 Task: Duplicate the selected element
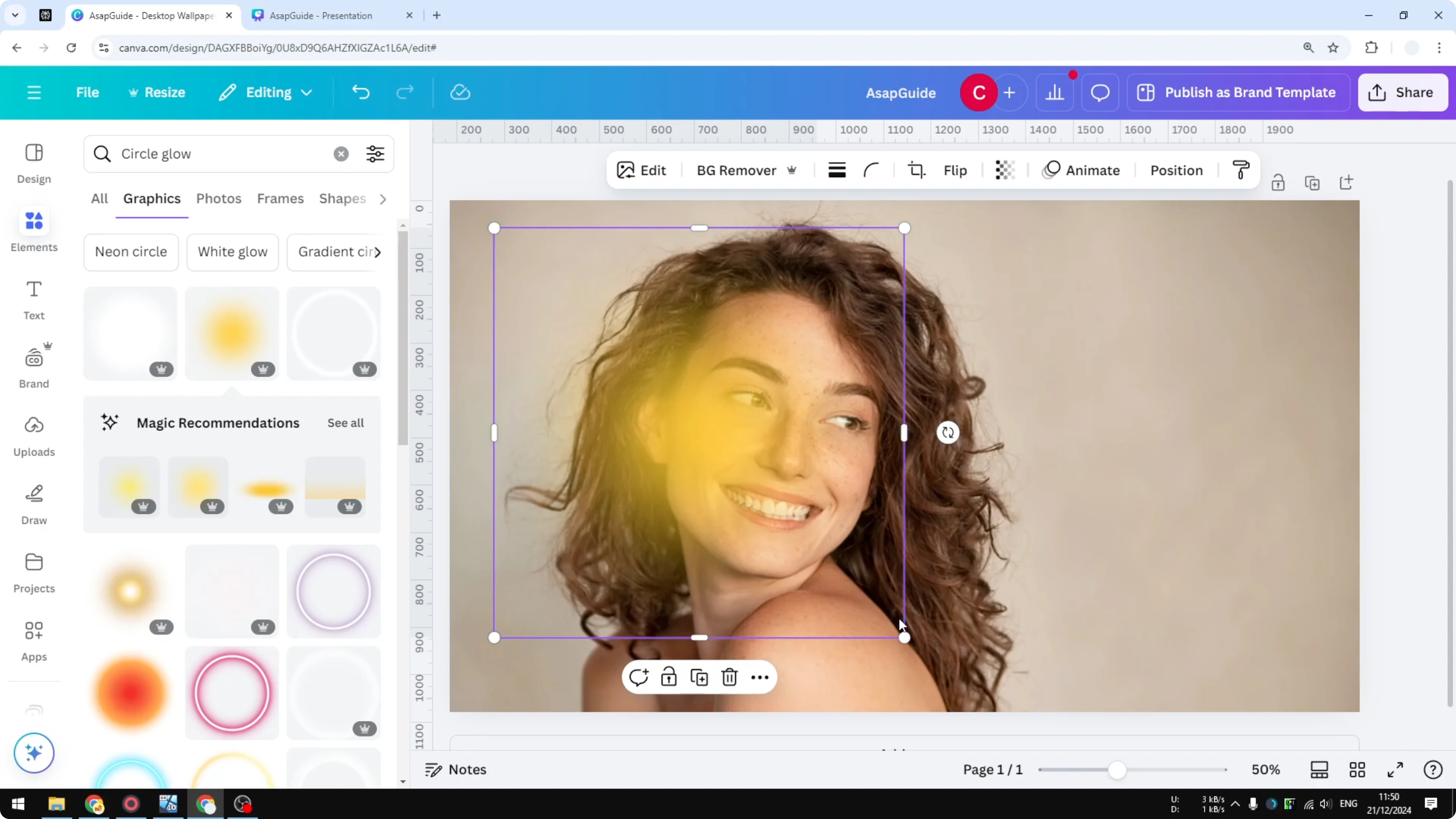(699, 677)
